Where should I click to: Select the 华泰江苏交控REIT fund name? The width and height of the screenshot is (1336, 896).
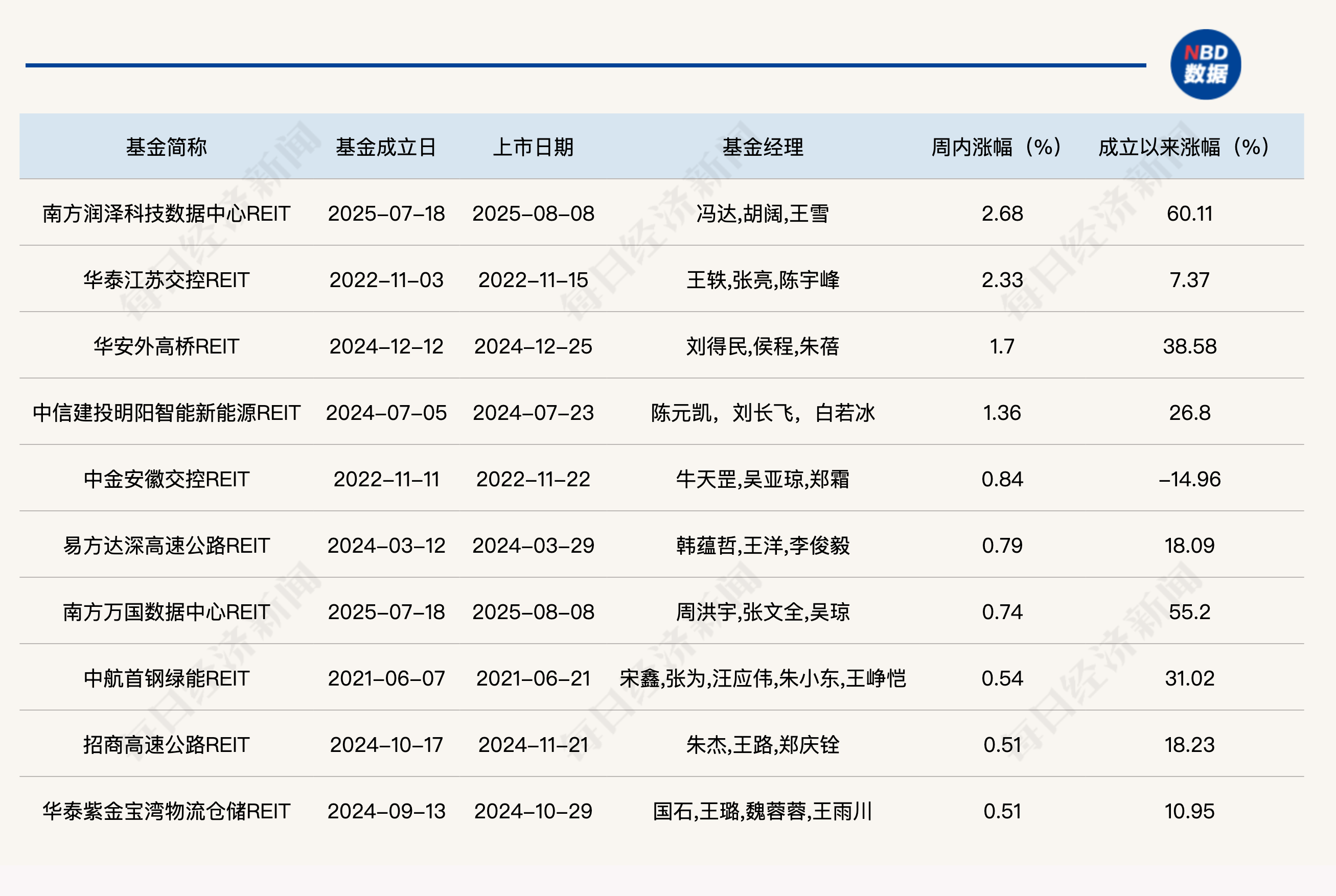pos(166,280)
